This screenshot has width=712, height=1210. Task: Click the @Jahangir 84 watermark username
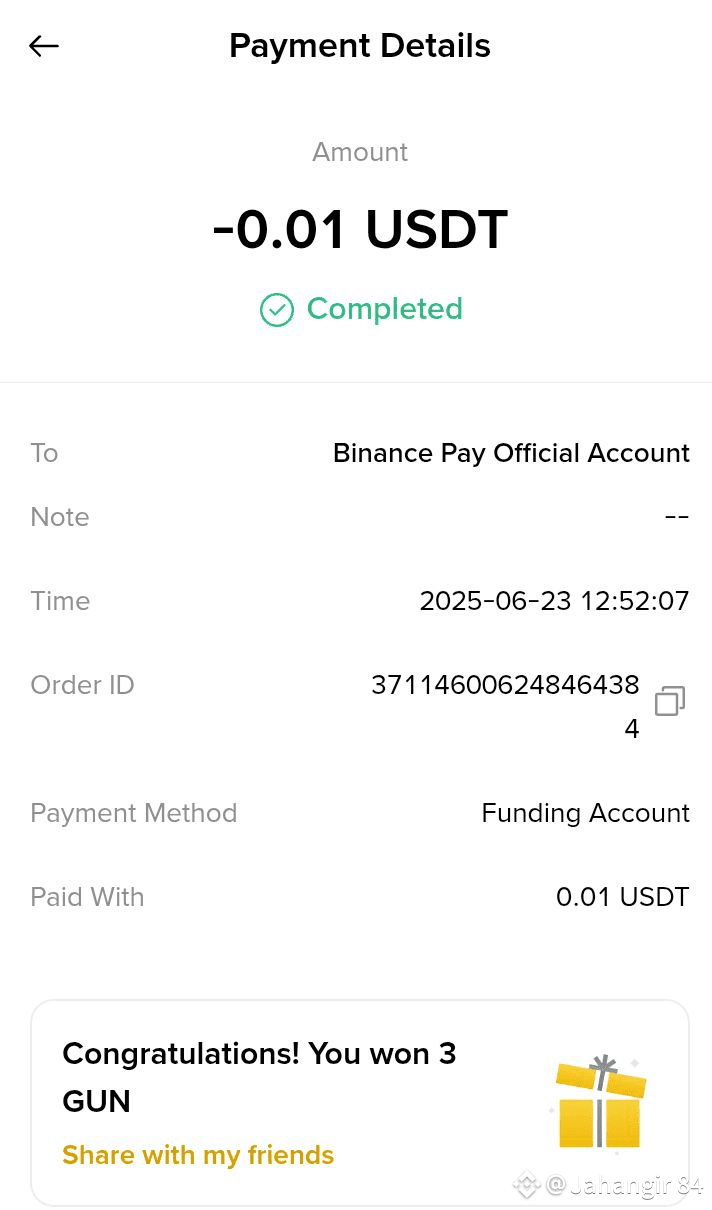624,1186
